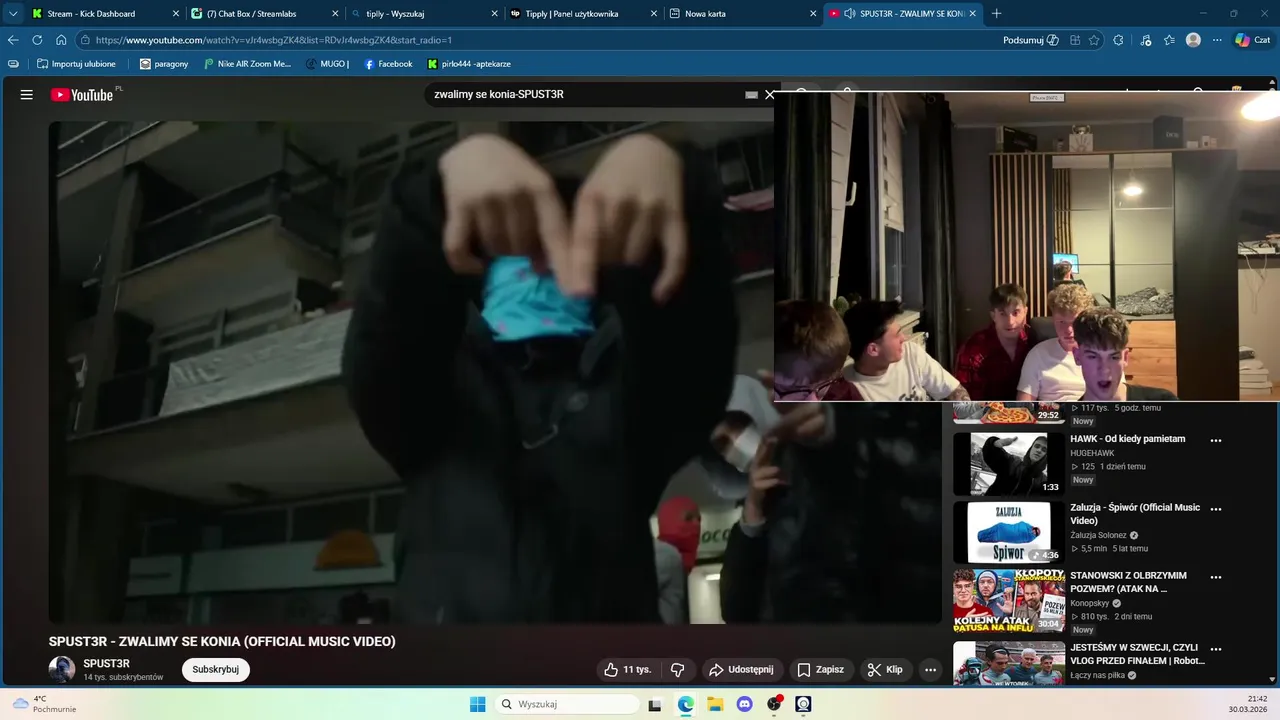Open the tab actions dropdown in Edge
1280x720 pixels.
click(13, 13)
